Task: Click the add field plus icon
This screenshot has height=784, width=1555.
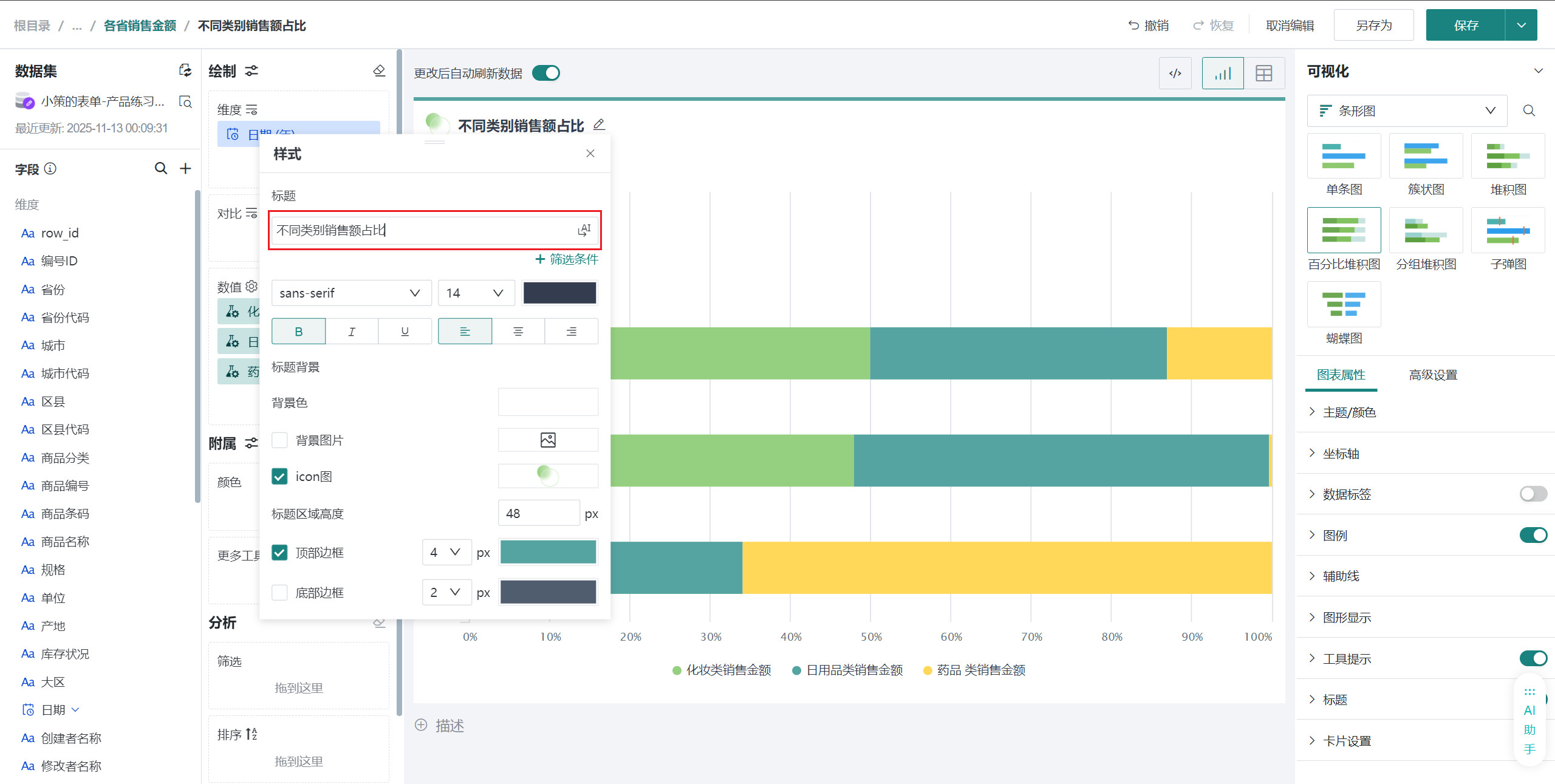Action: (186, 168)
